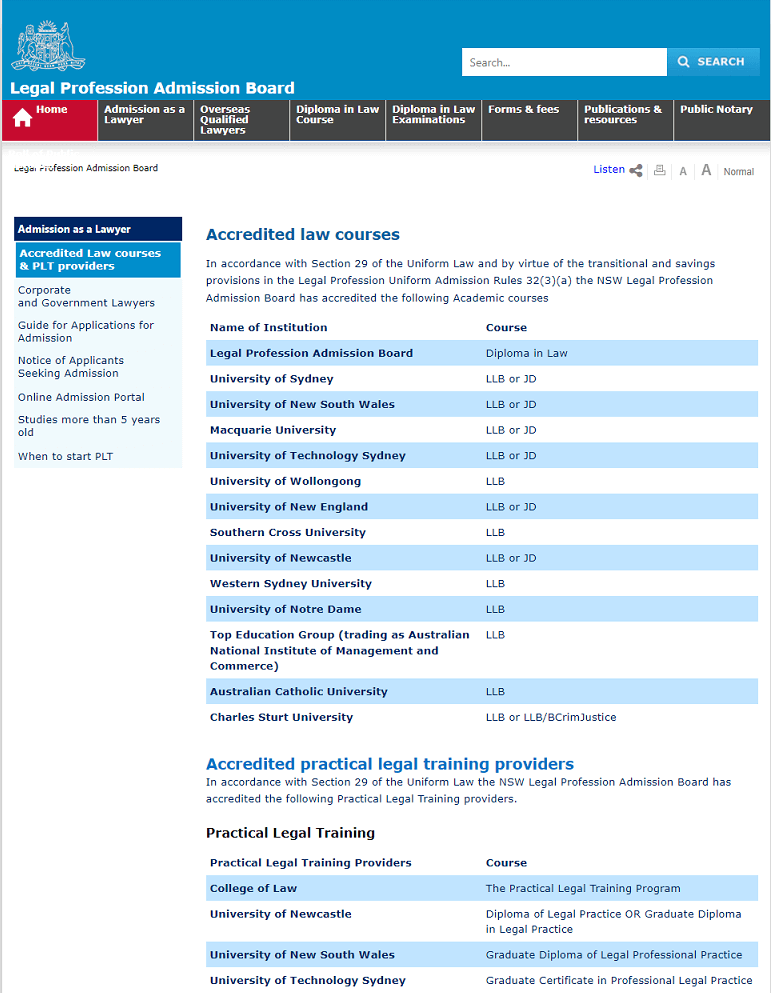
Task: Click sidebar heading Admission as a Lawyer
Action: (98, 229)
